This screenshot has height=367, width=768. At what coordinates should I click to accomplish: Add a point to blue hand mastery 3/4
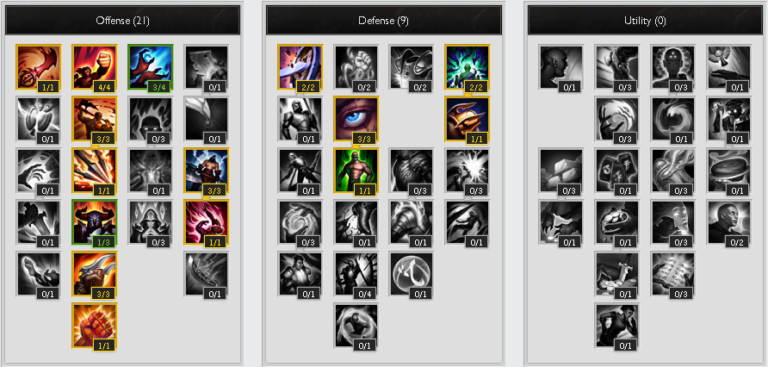(x=150, y=68)
